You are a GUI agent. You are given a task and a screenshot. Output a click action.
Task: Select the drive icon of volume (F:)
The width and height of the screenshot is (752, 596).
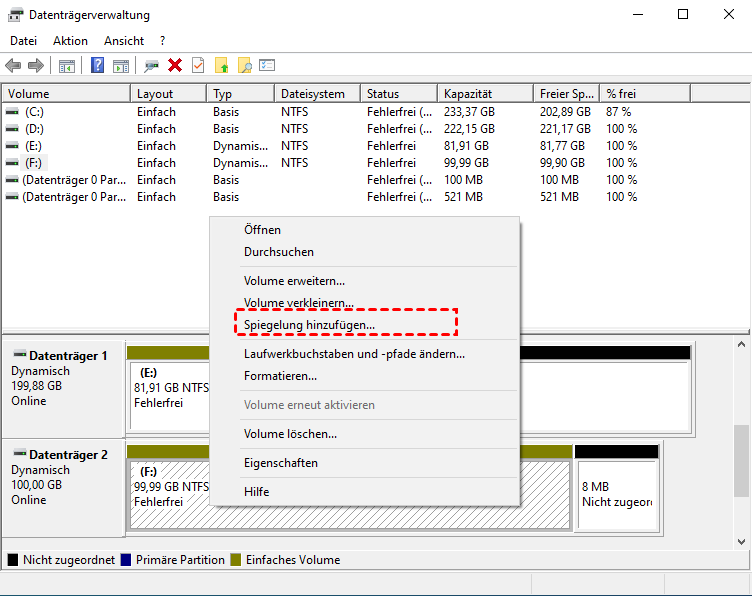[12, 163]
